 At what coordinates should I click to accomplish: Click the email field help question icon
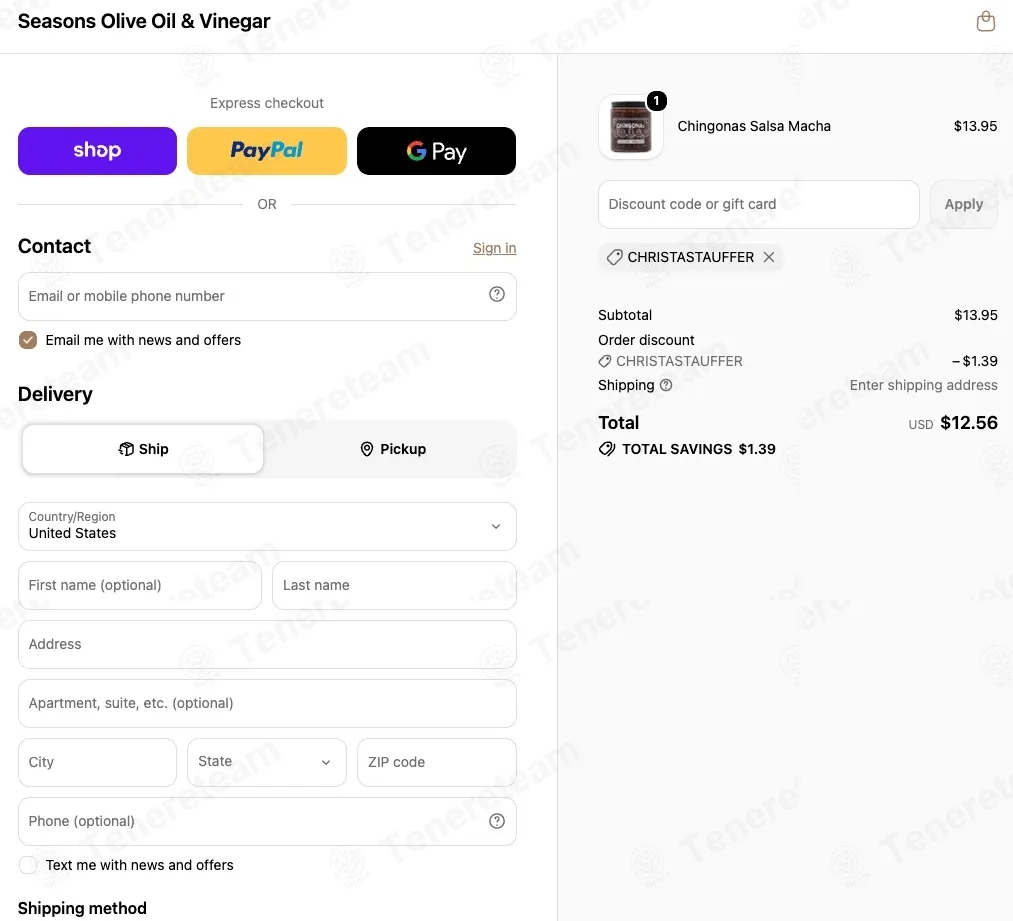[x=496, y=295]
